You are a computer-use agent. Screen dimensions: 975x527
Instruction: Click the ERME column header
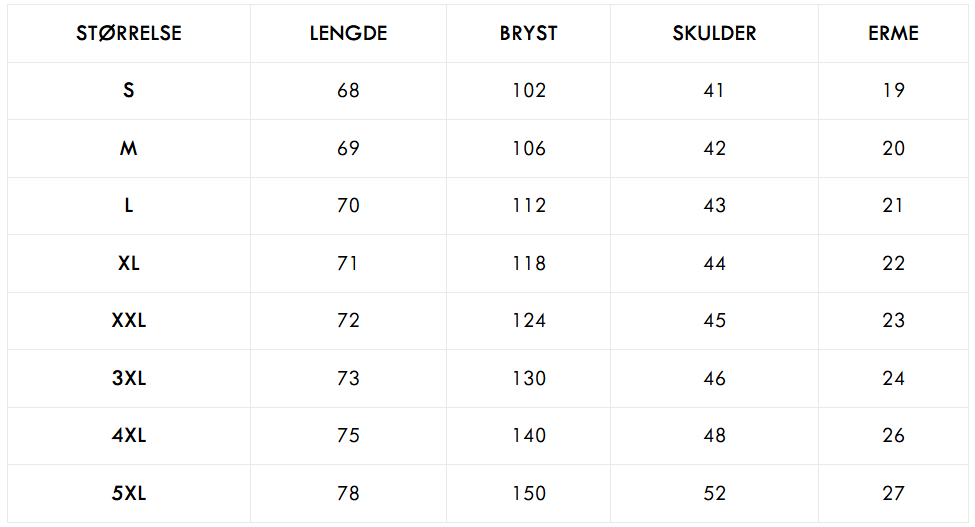[894, 33]
